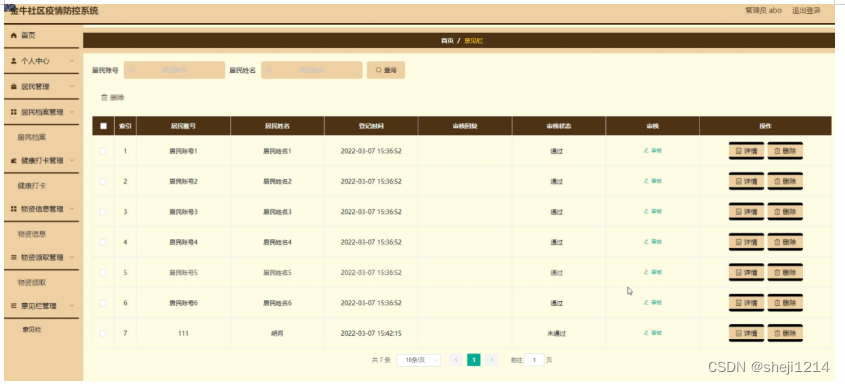Click the 删除 trash button in row 5
Image resolution: width=845 pixels, height=384 pixels.
(x=785, y=273)
